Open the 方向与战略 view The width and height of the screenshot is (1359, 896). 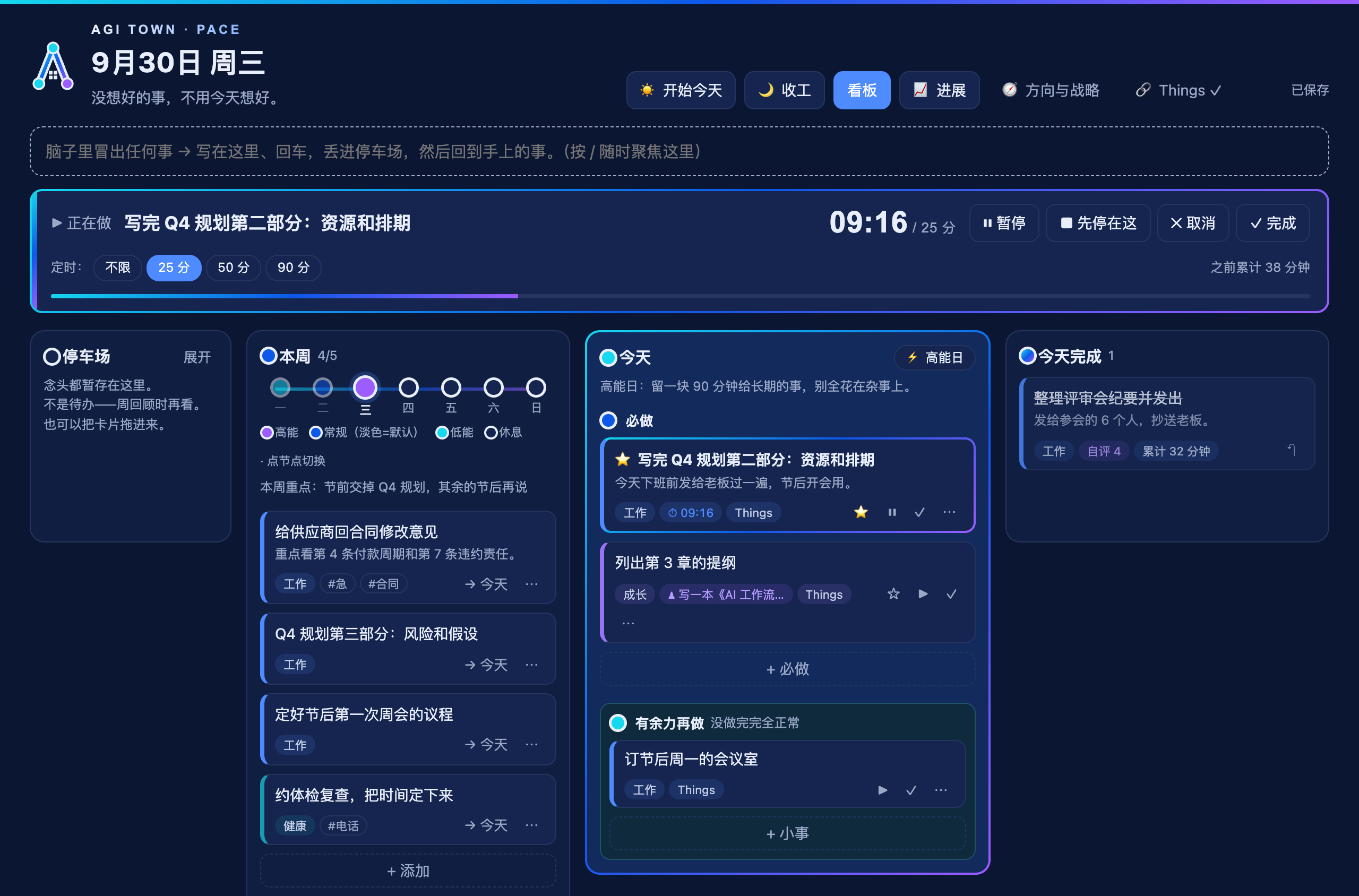[x=1051, y=90]
